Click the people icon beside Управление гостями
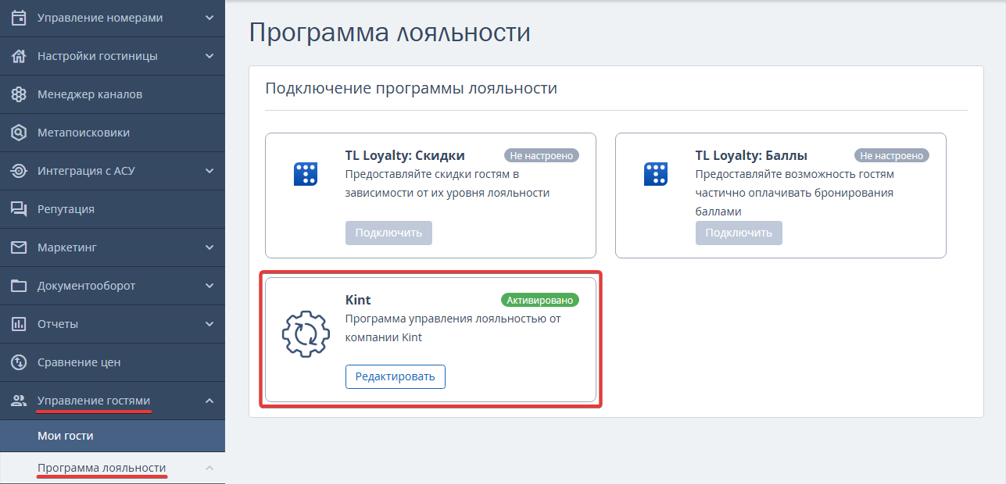 pos(19,401)
